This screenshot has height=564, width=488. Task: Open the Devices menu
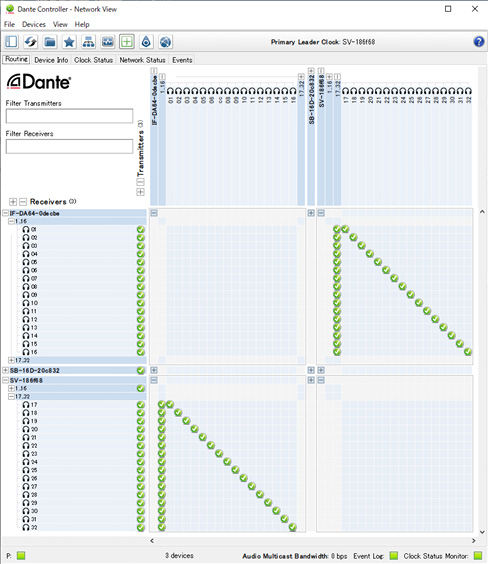[34, 24]
